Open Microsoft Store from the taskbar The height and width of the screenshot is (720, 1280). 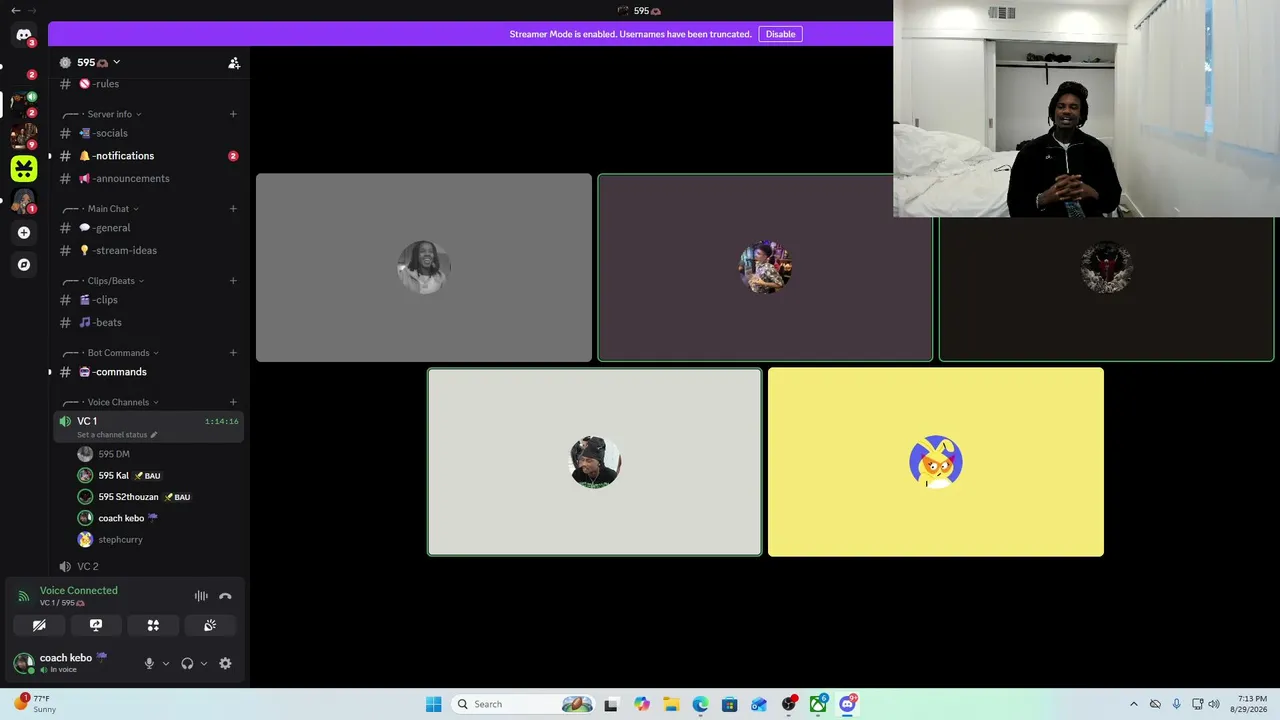click(x=730, y=704)
